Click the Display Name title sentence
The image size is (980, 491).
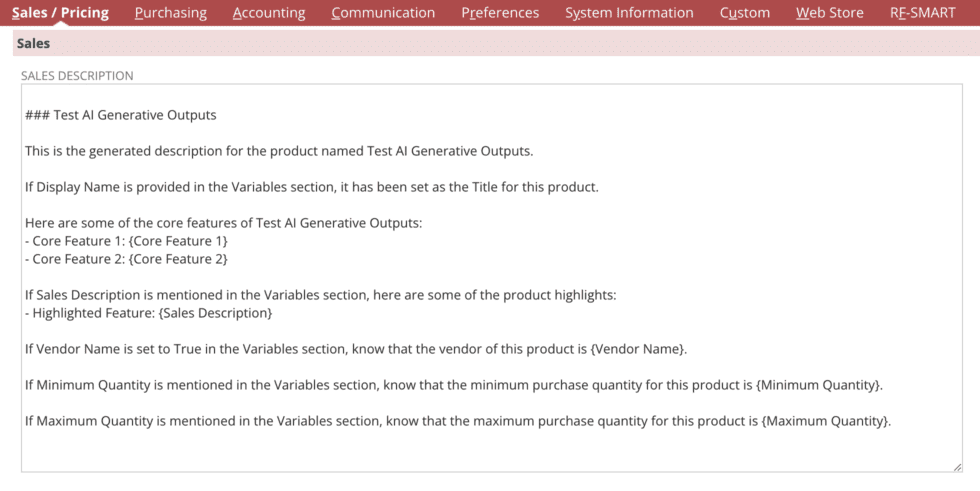tap(311, 187)
